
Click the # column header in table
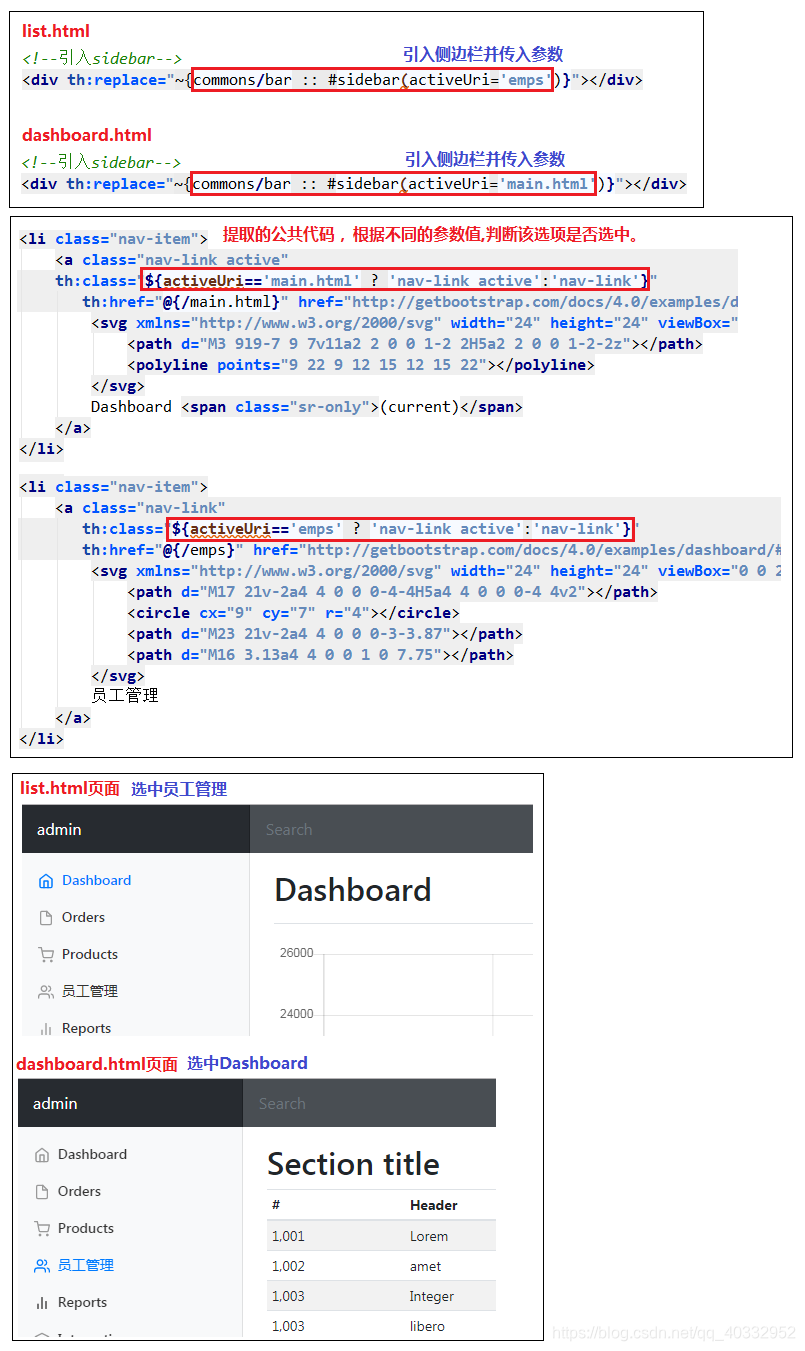(x=276, y=1206)
